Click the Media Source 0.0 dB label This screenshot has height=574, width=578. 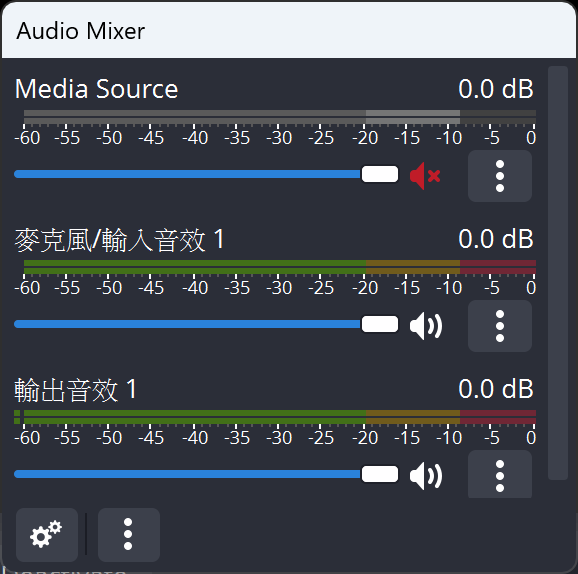(x=496, y=89)
